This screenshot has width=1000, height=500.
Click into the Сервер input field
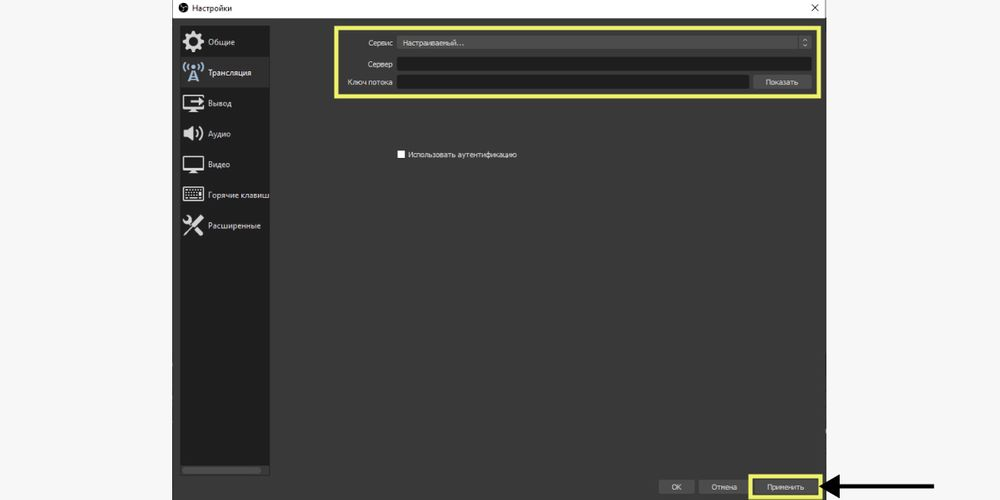click(604, 64)
